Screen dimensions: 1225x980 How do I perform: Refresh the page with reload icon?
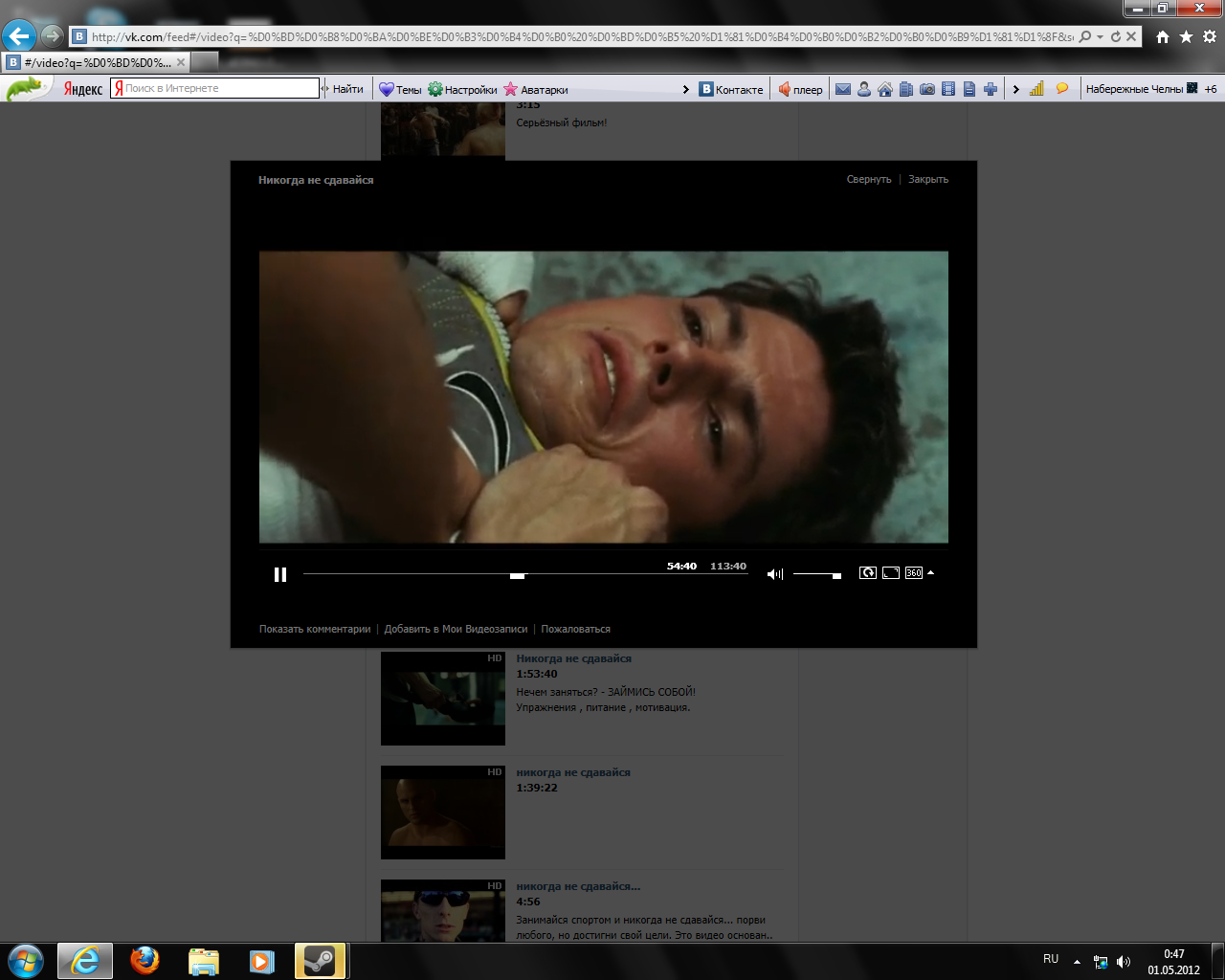coord(1116,36)
